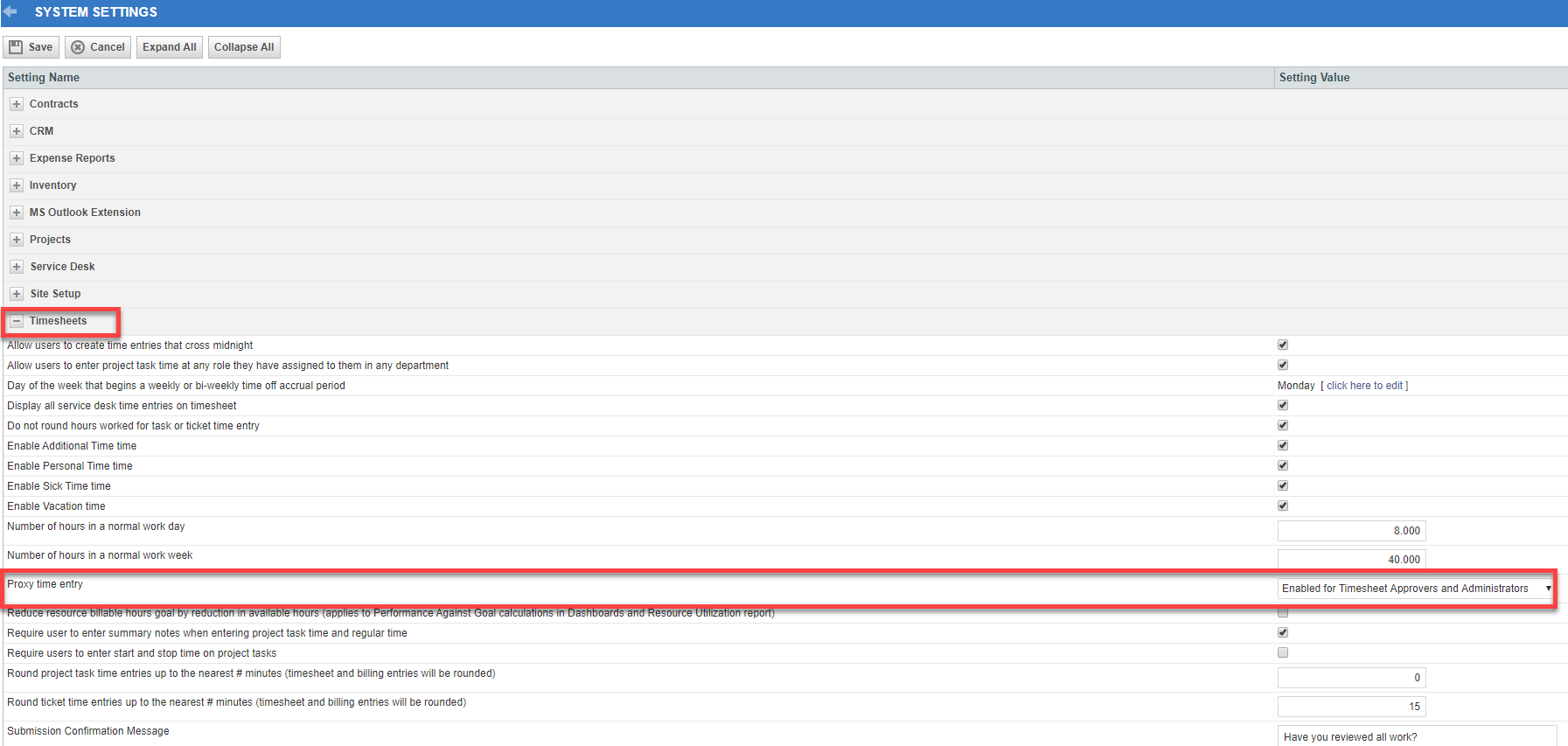Toggle Enable Vacation time checkbox
Image resolution: width=1568 pixels, height=746 pixels.
click(1283, 506)
